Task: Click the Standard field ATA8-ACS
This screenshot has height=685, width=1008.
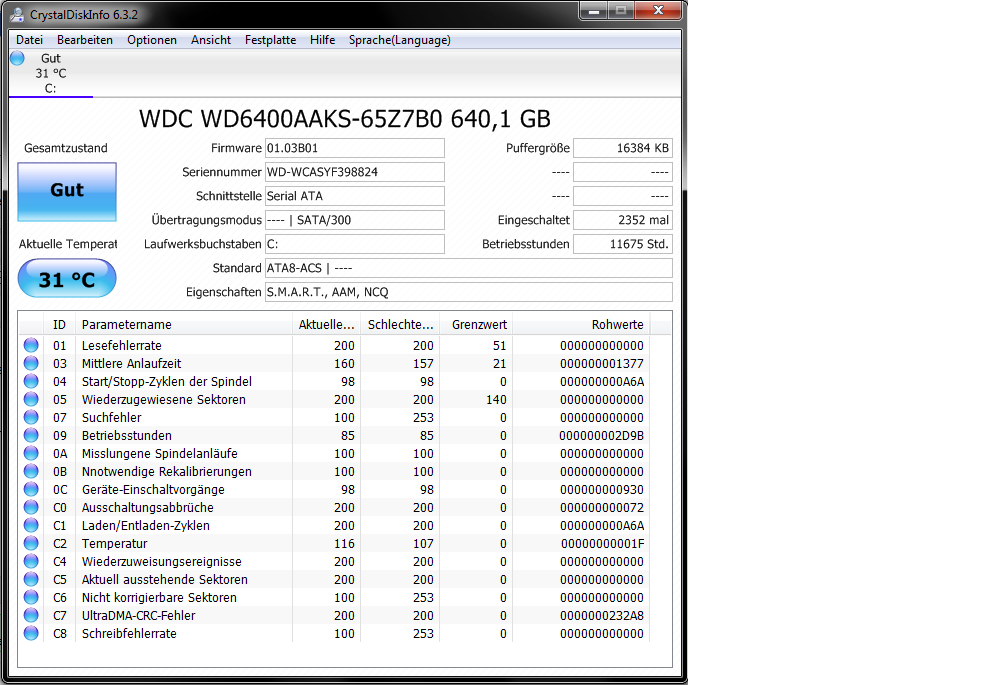Action: (469, 268)
